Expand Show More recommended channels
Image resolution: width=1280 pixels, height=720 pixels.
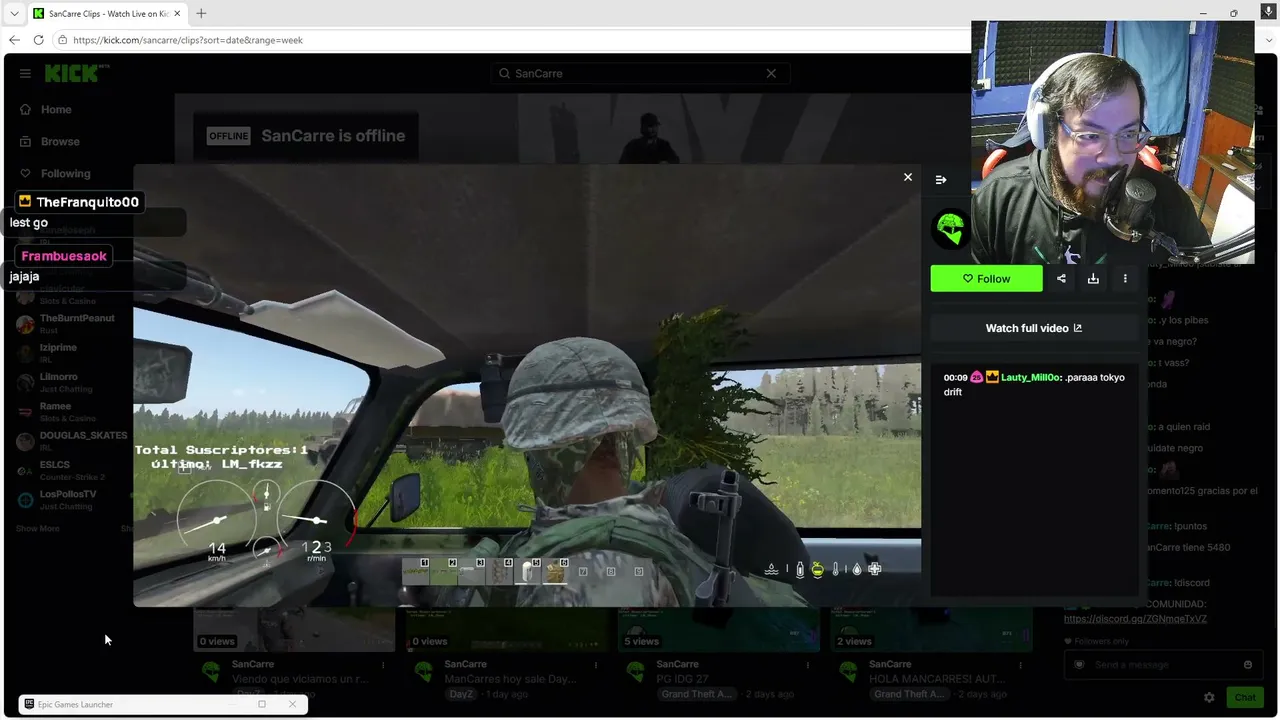(x=37, y=528)
